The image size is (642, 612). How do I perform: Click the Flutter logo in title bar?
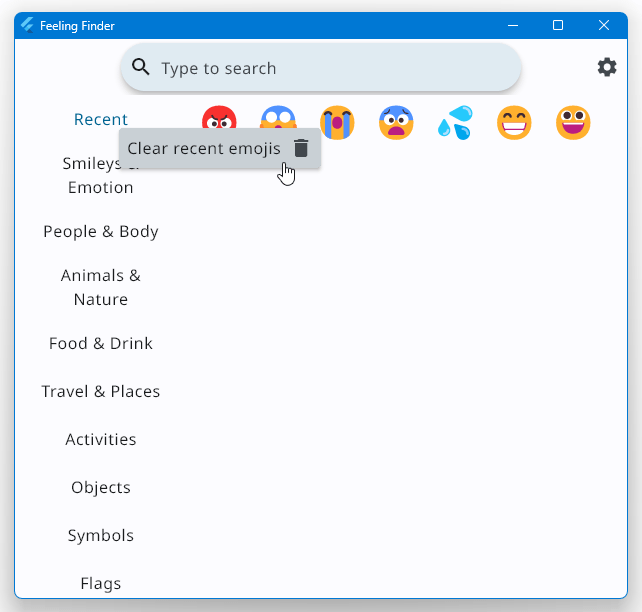[x=27, y=25]
